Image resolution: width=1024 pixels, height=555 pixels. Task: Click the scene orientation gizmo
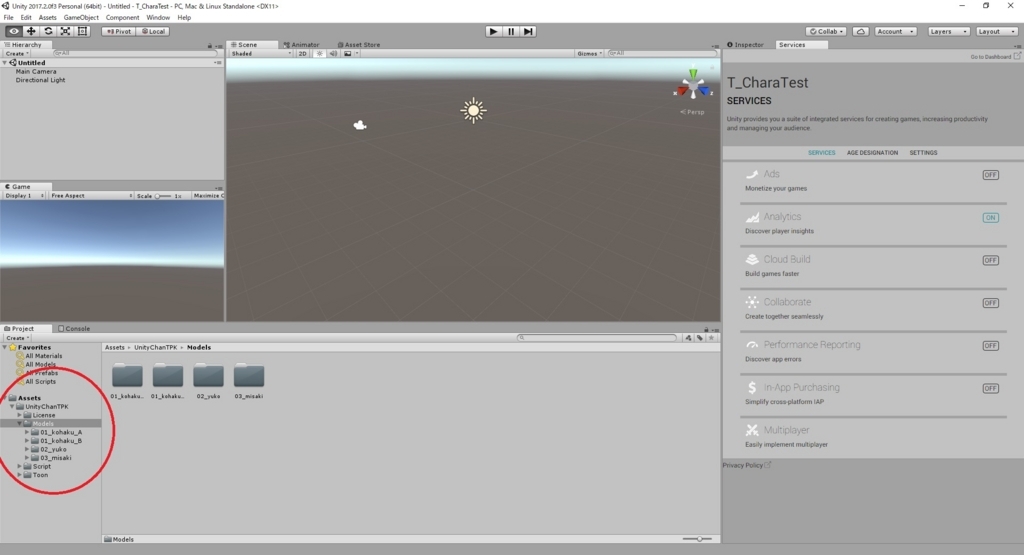693,86
